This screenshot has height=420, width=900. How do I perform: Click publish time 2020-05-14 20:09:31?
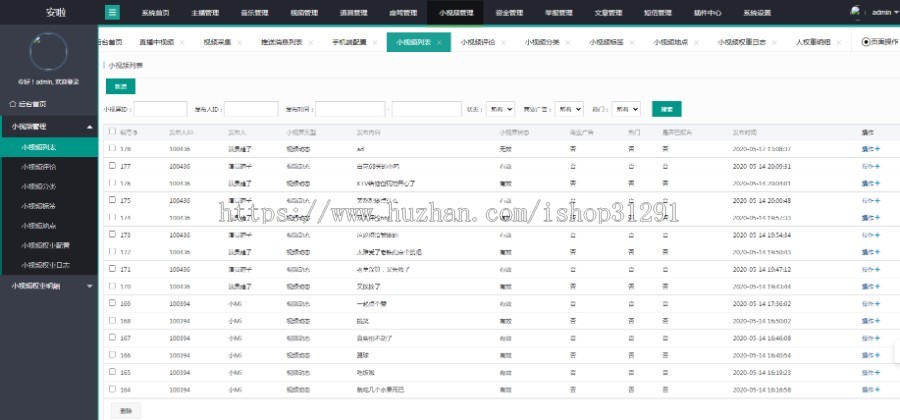coord(762,166)
